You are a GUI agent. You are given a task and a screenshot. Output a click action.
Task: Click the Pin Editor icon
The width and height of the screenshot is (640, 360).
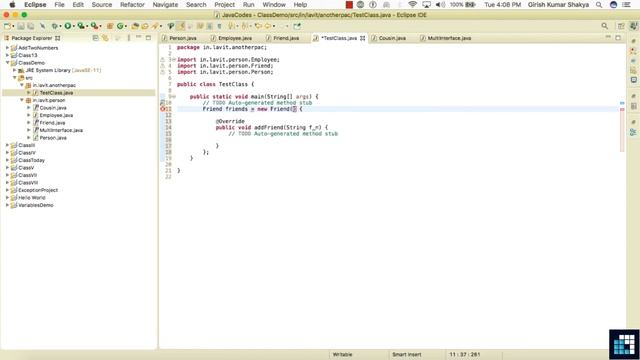pyautogui.click(x=297, y=26)
